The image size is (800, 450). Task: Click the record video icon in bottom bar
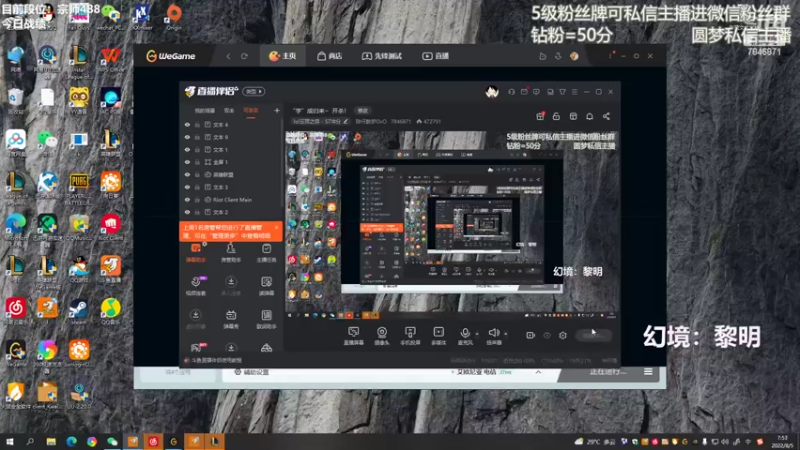531,335
